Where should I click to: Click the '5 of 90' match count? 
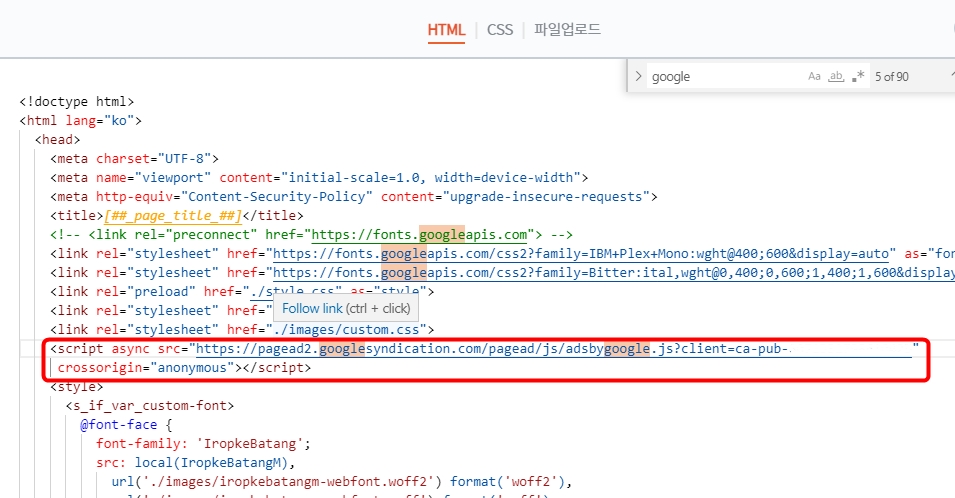pyautogui.click(x=892, y=77)
